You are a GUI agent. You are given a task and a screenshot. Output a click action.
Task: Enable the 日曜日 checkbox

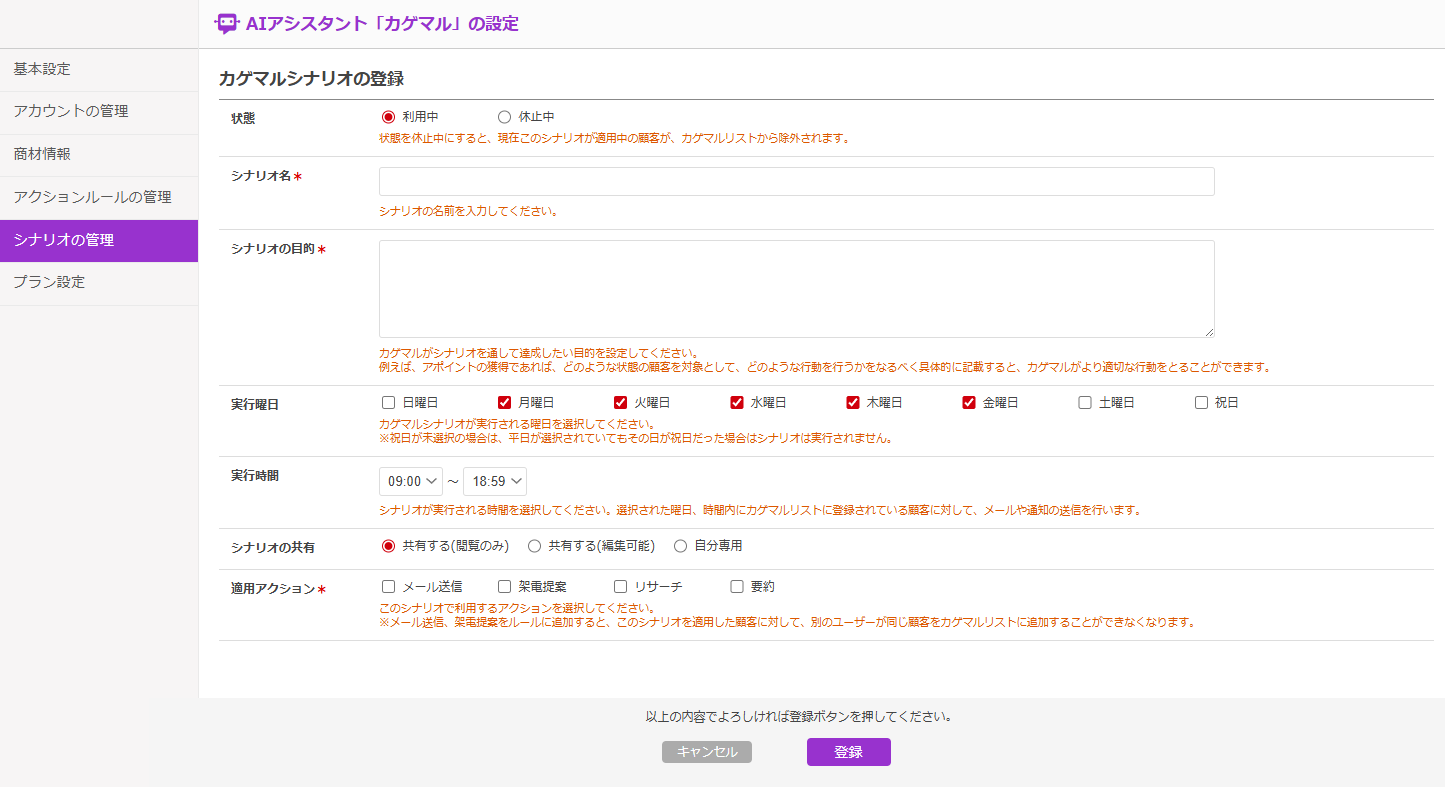pos(388,403)
